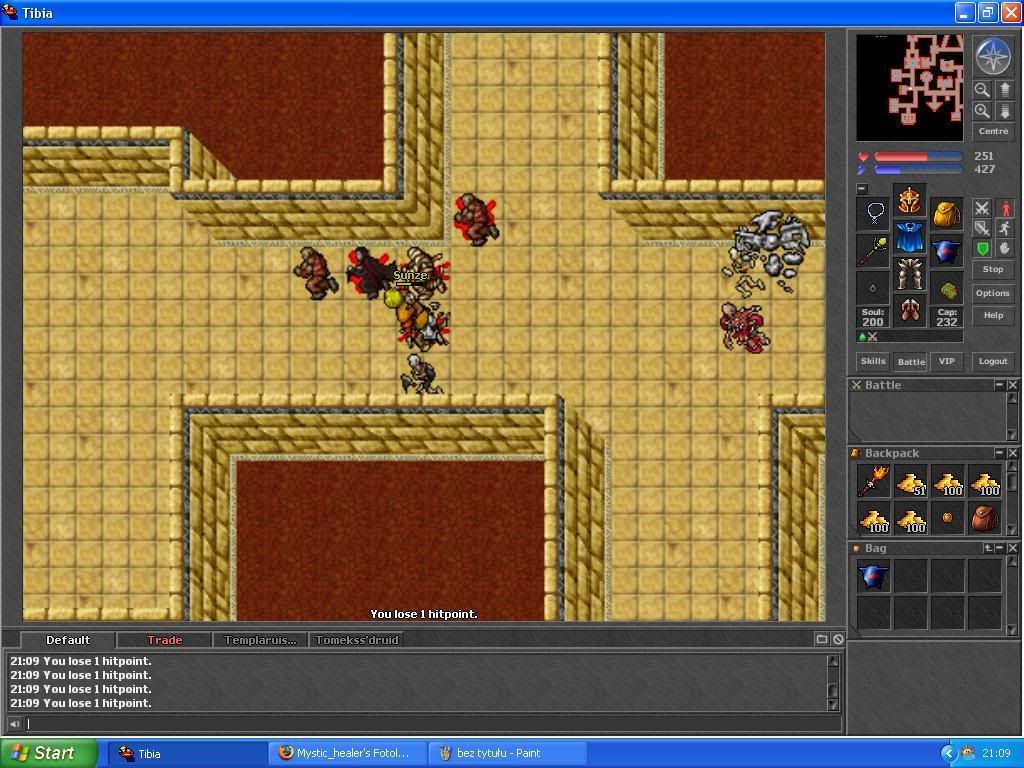Zoom out the minimap

[x=982, y=89]
